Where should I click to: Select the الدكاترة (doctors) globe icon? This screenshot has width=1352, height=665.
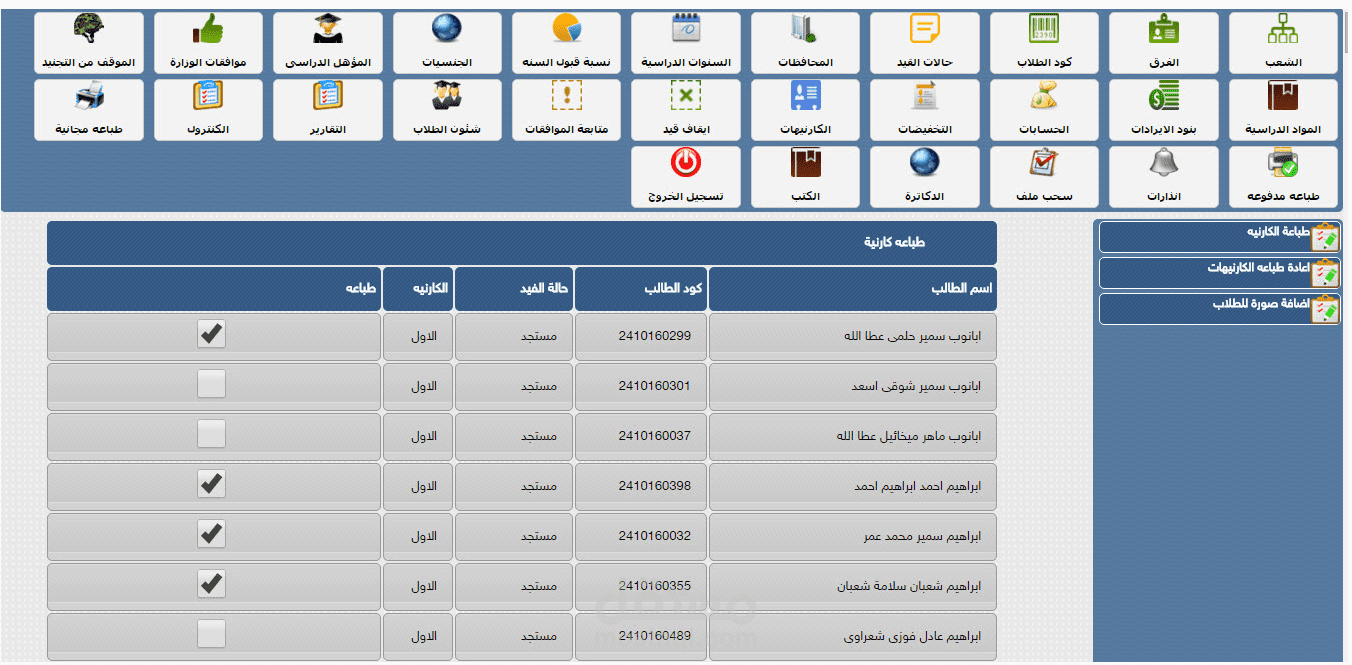click(924, 176)
